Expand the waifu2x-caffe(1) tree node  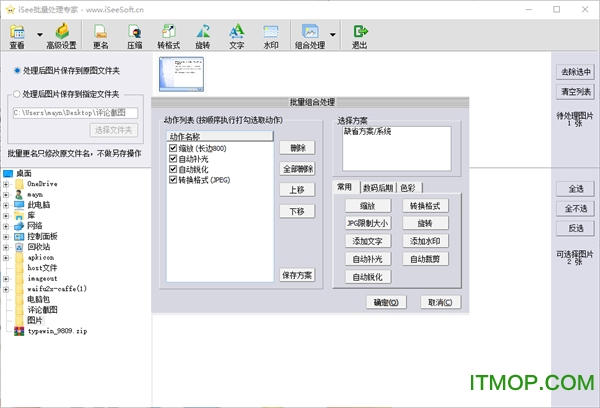pyautogui.click(x=6, y=289)
